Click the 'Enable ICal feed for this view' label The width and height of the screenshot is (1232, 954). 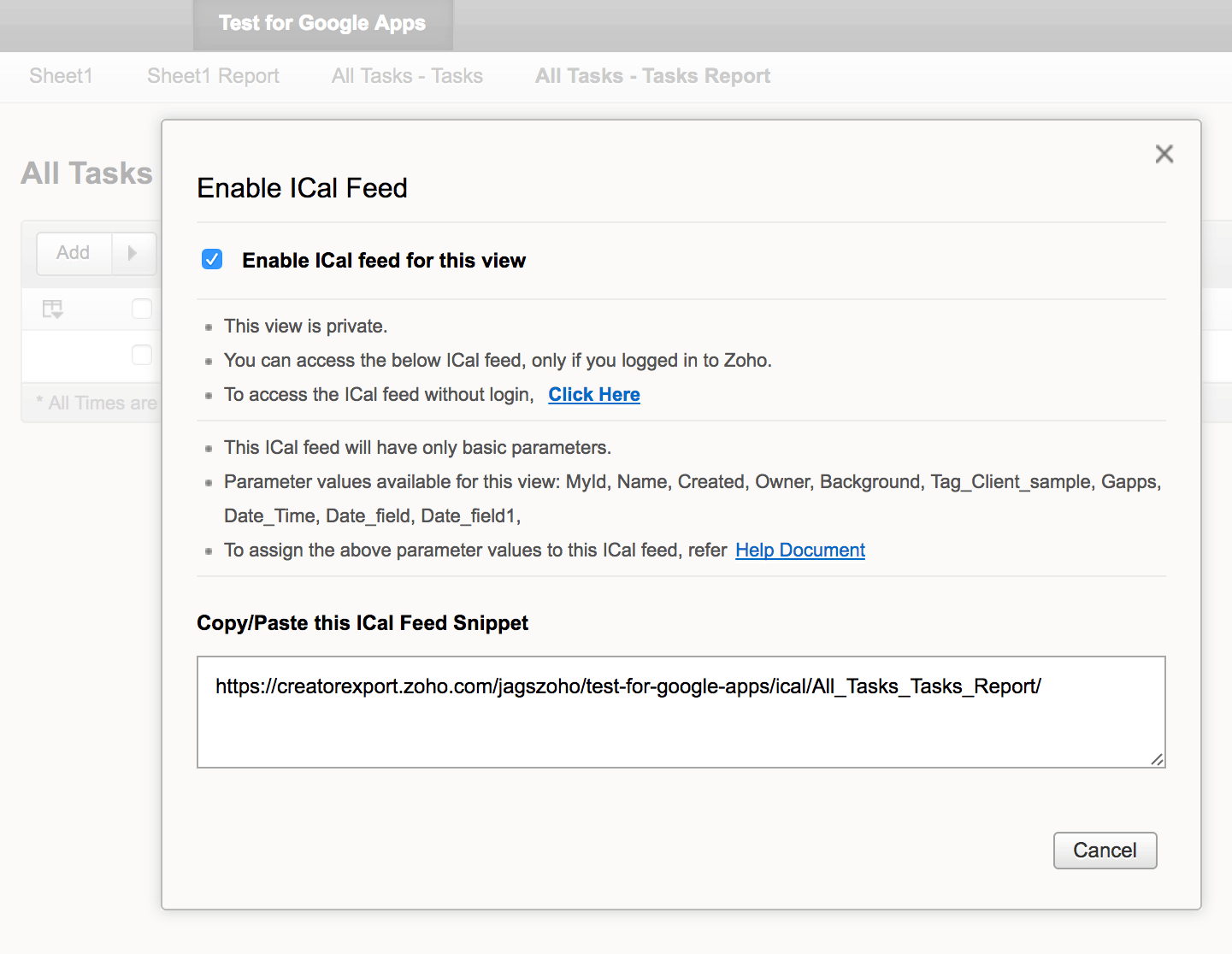tap(384, 261)
